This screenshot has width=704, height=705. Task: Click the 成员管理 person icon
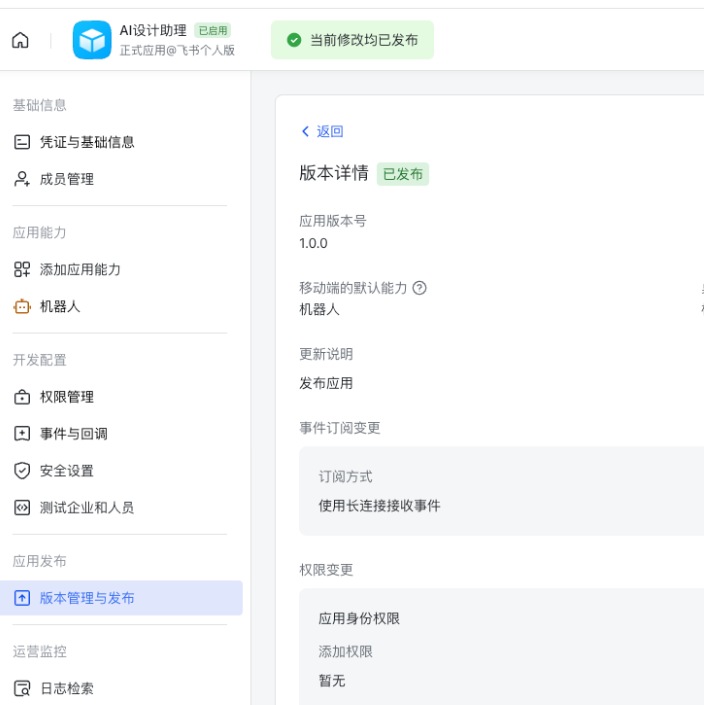coord(22,179)
